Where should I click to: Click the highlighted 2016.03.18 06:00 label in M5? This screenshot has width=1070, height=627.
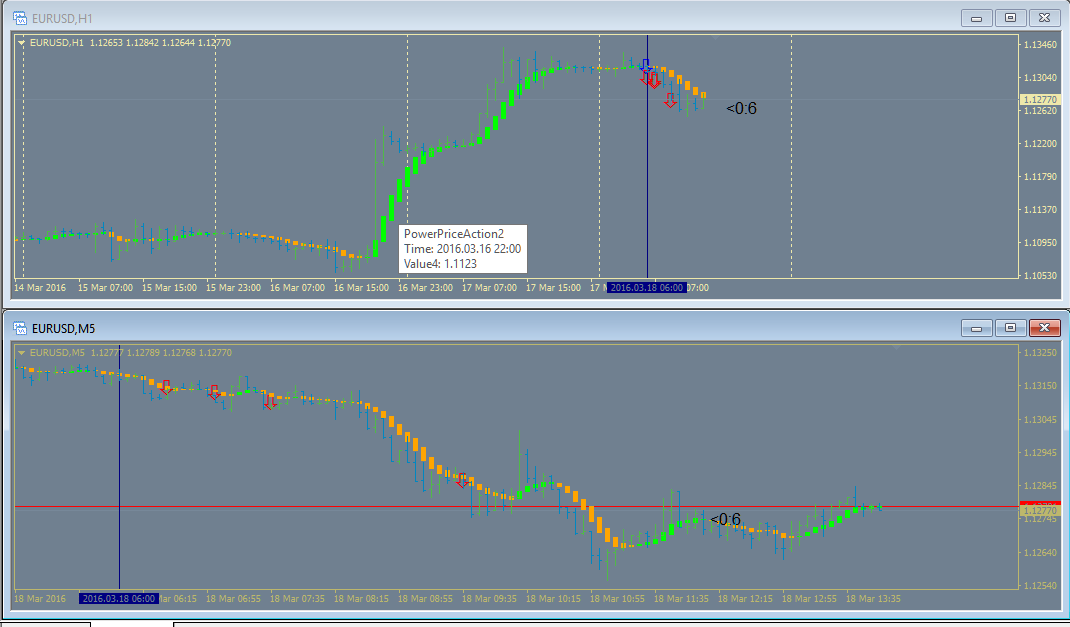(119, 598)
